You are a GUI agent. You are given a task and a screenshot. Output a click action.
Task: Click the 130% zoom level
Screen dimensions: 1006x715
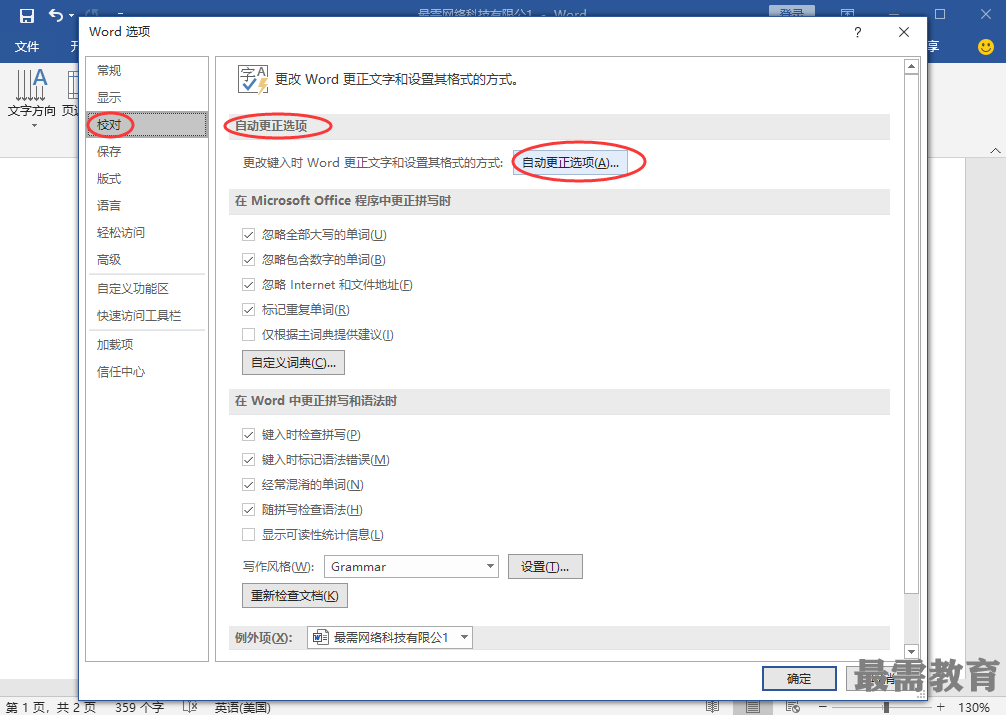pos(973,707)
